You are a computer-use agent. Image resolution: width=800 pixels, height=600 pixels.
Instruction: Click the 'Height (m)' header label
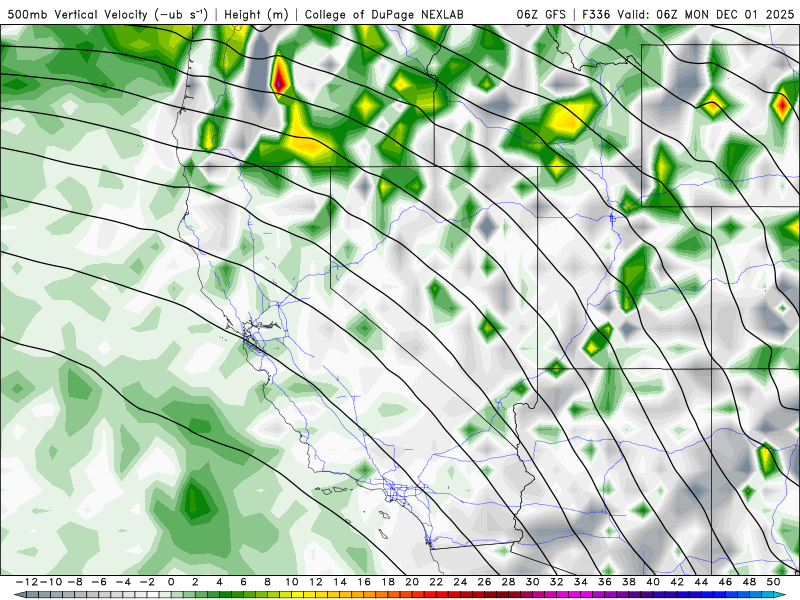[256, 14]
